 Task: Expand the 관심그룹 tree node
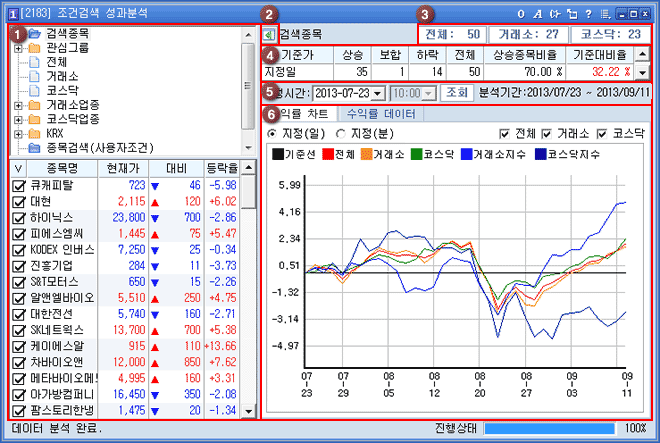tap(20, 47)
